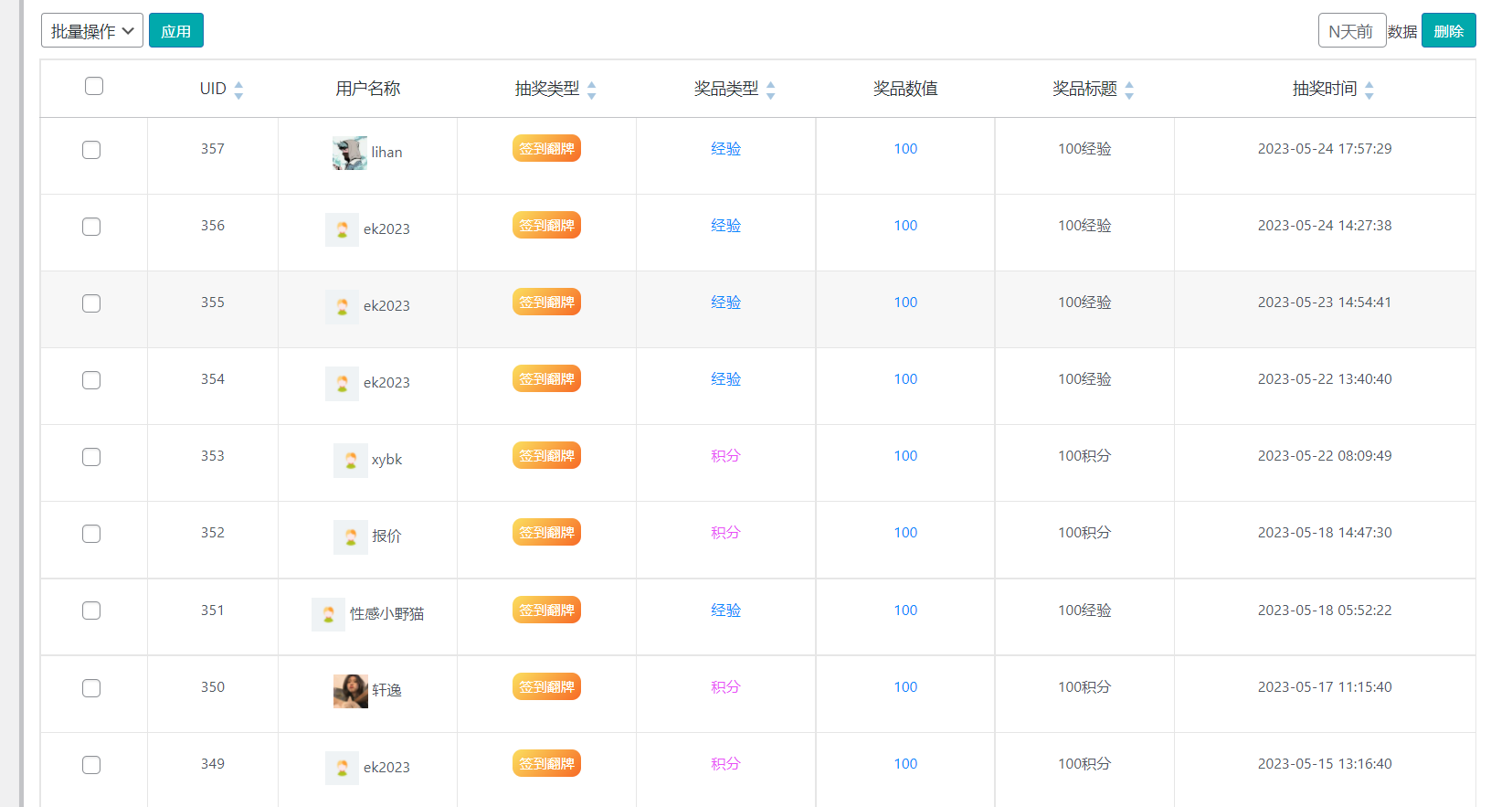This screenshot has width=1512, height=807.
Task: Click xybk's avatar icon
Action: (x=350, y=460)
